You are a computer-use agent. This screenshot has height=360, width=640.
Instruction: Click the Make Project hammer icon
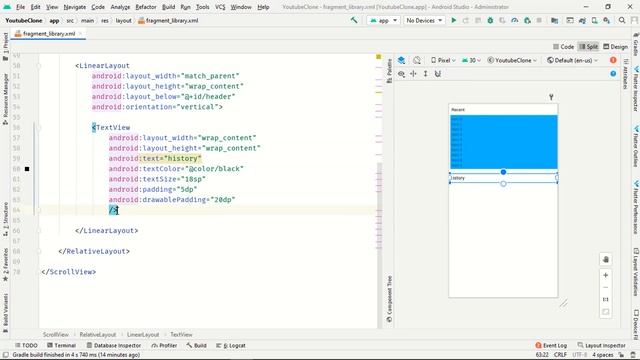pyautogui.click(x=354, y=20)
